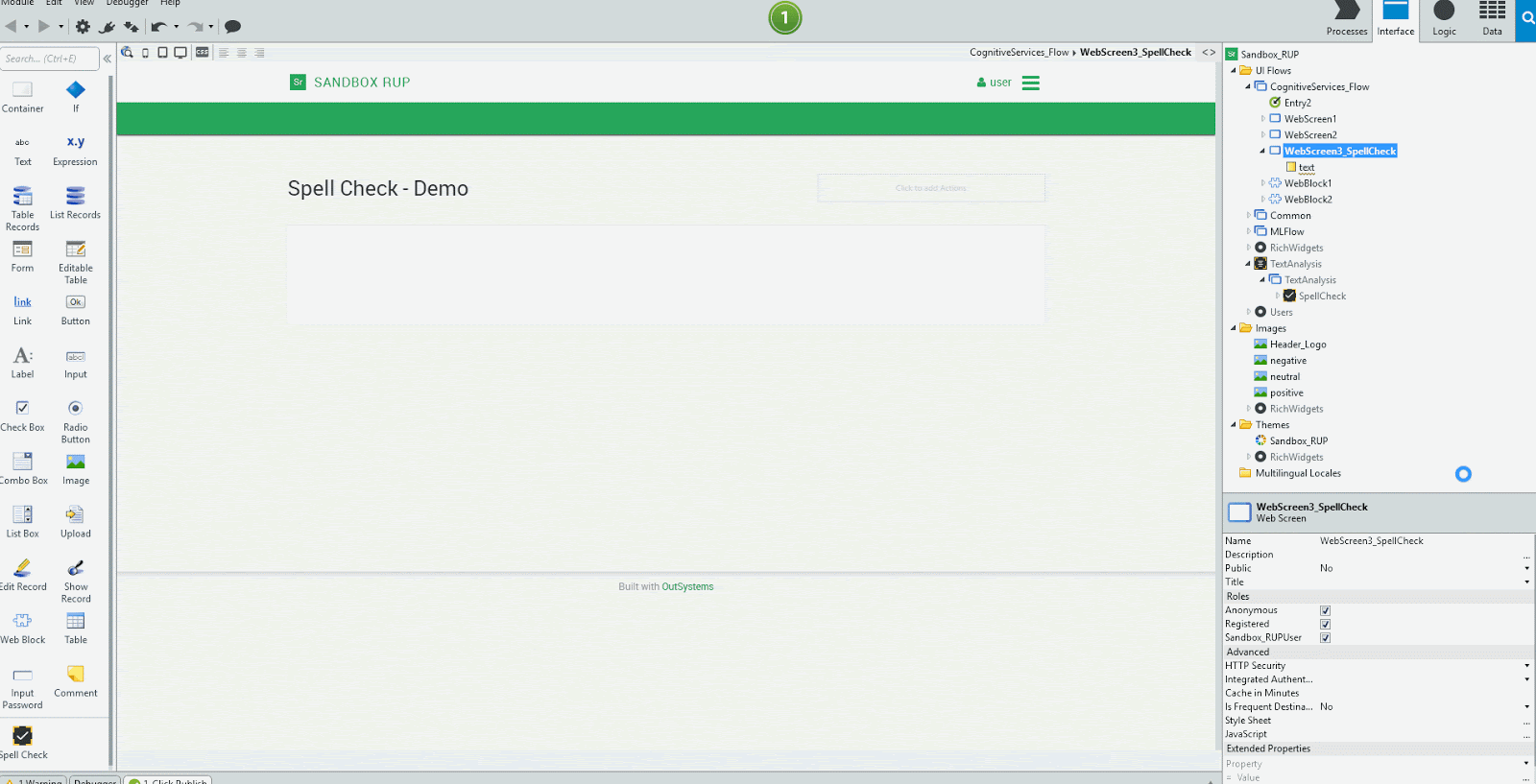Click the navigate back arrow in toolbar
Screen dimensions: 1536x784
[11, 27]
